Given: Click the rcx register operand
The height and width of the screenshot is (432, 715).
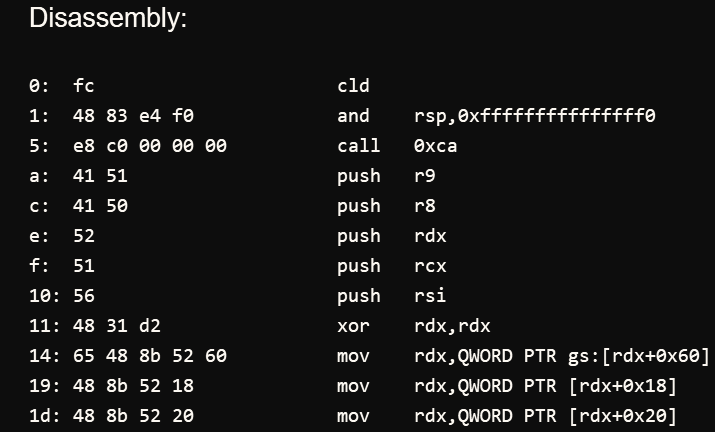Looking at the screenshot, I should tap(428, 266).
